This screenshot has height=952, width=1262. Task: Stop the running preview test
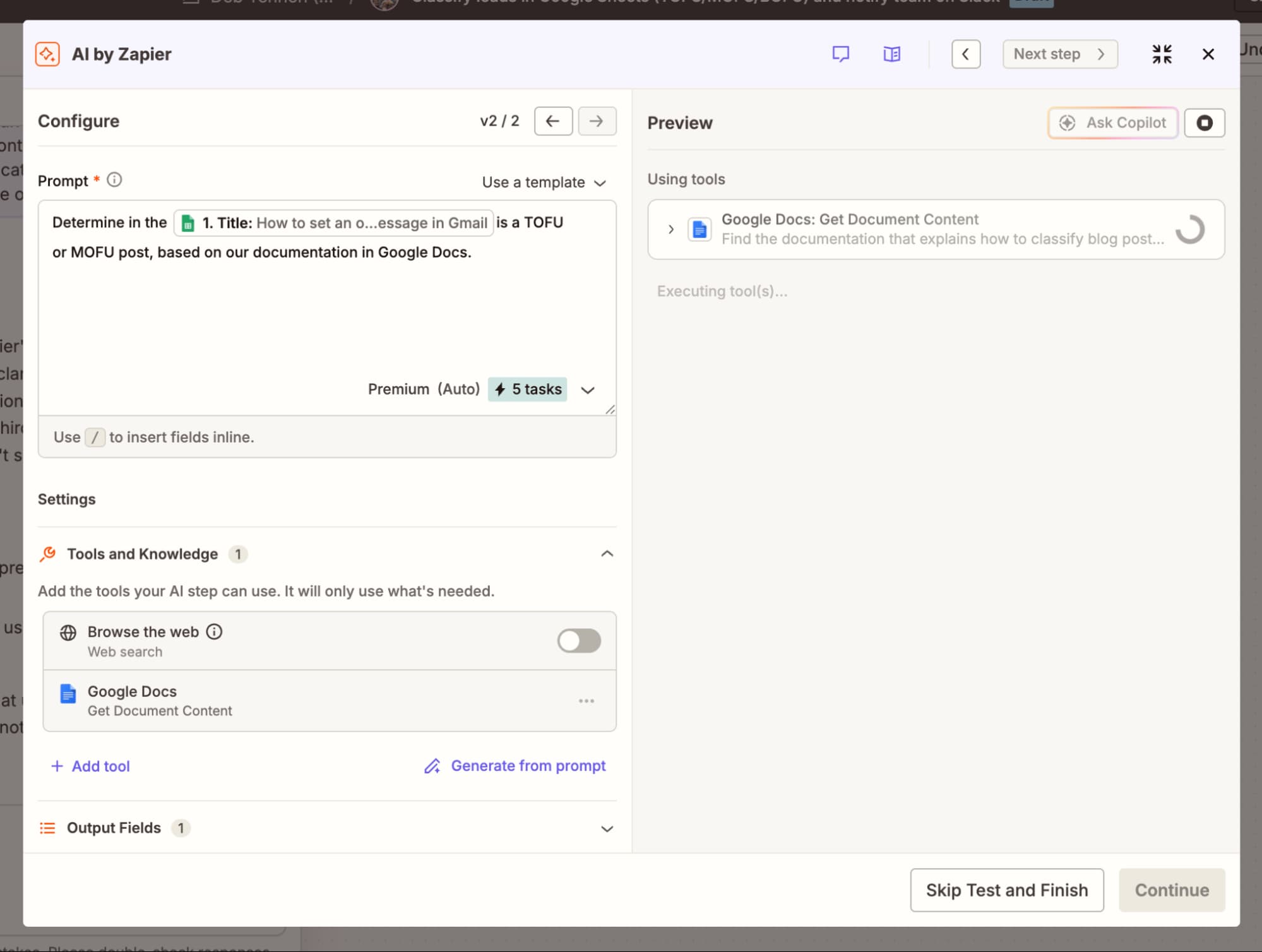[x=1204, y=122]
